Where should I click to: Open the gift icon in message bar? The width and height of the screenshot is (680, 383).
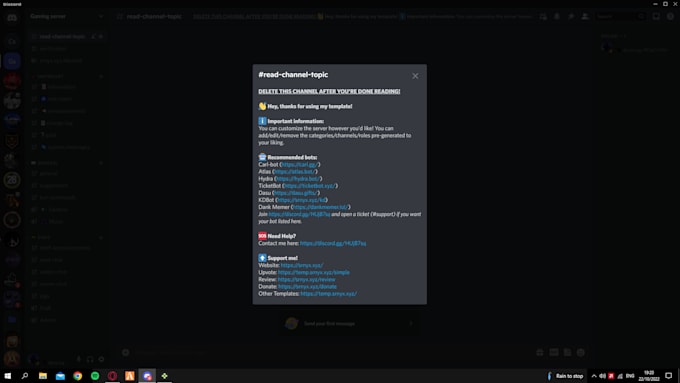tap(540, 353)
